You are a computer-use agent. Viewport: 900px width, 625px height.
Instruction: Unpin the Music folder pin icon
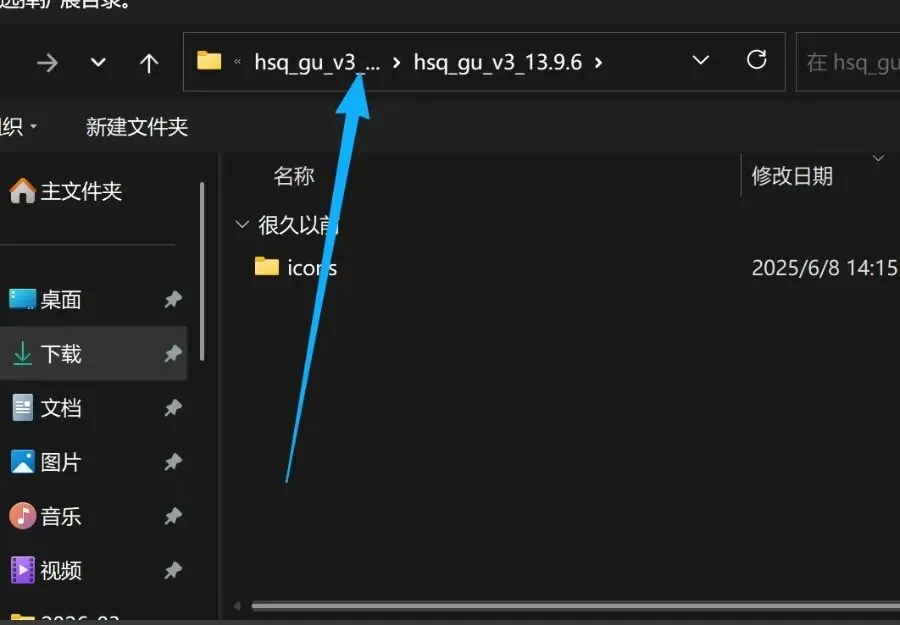tap(173, 516)
